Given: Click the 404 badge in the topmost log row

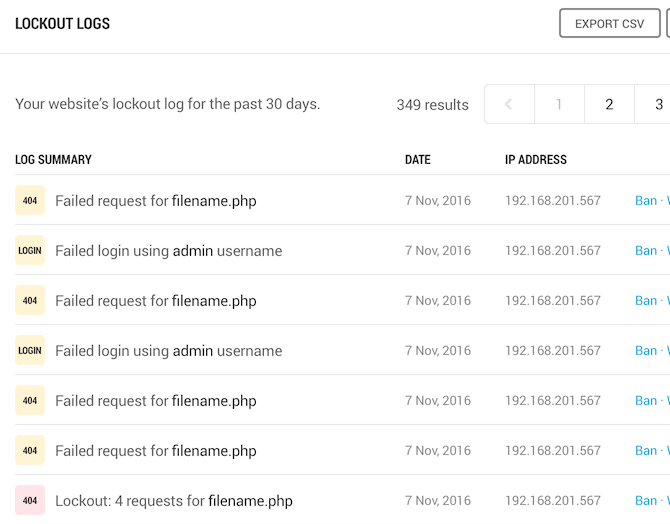Looking at the screenshot, I should pos(30,200).
